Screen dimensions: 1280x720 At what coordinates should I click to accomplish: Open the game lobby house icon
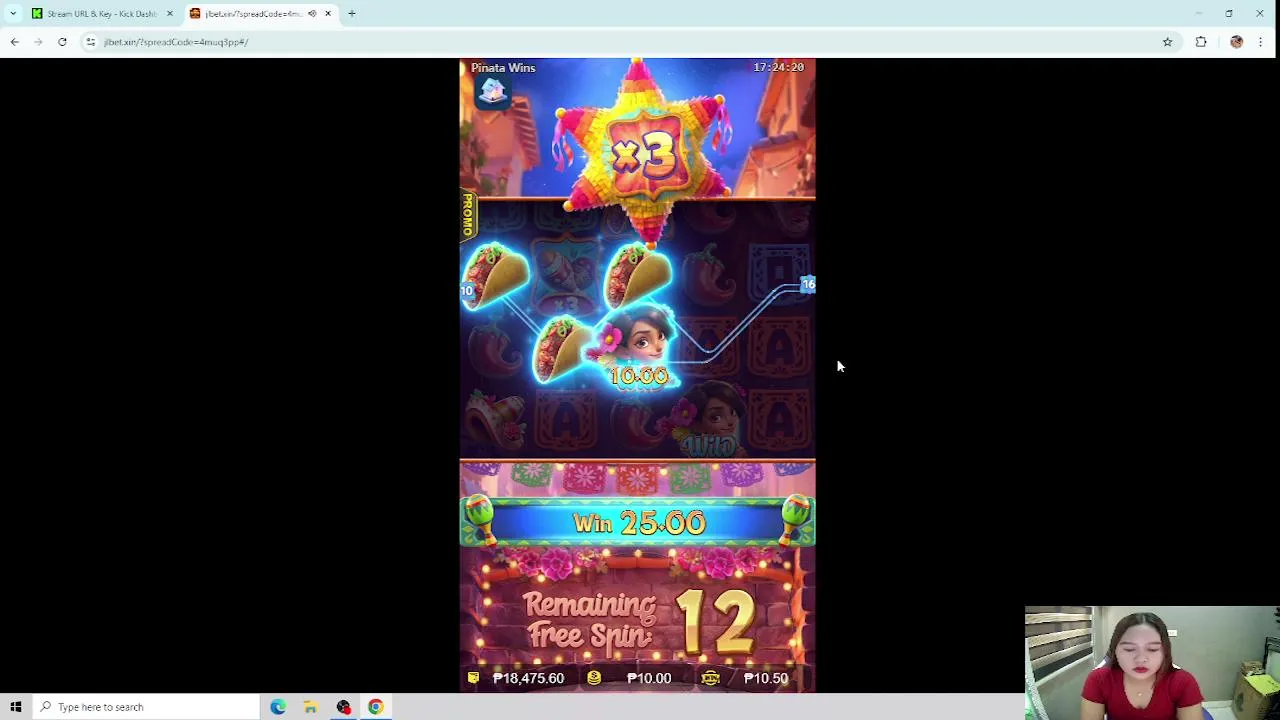click(492, 92)
